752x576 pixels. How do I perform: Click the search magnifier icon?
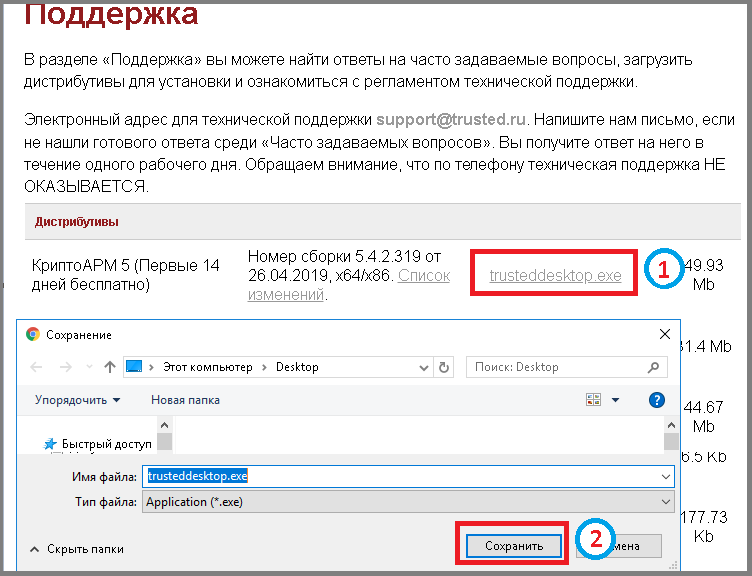(653, 367)
